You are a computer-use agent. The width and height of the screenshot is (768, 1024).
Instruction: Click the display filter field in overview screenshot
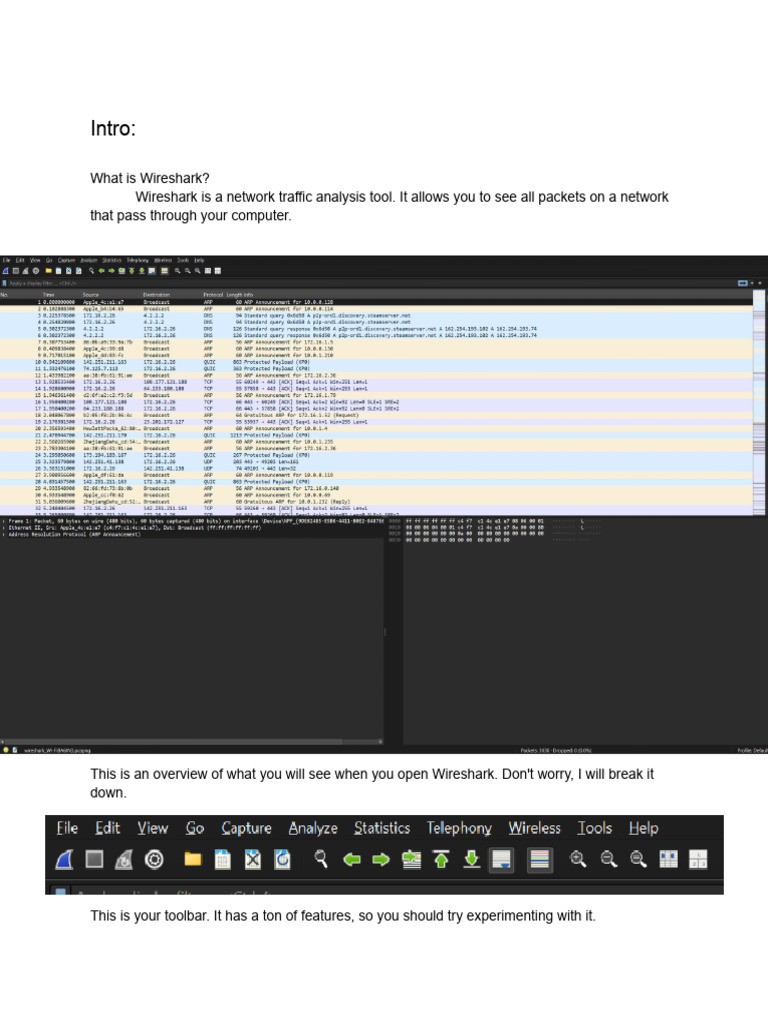coord(372,283)
